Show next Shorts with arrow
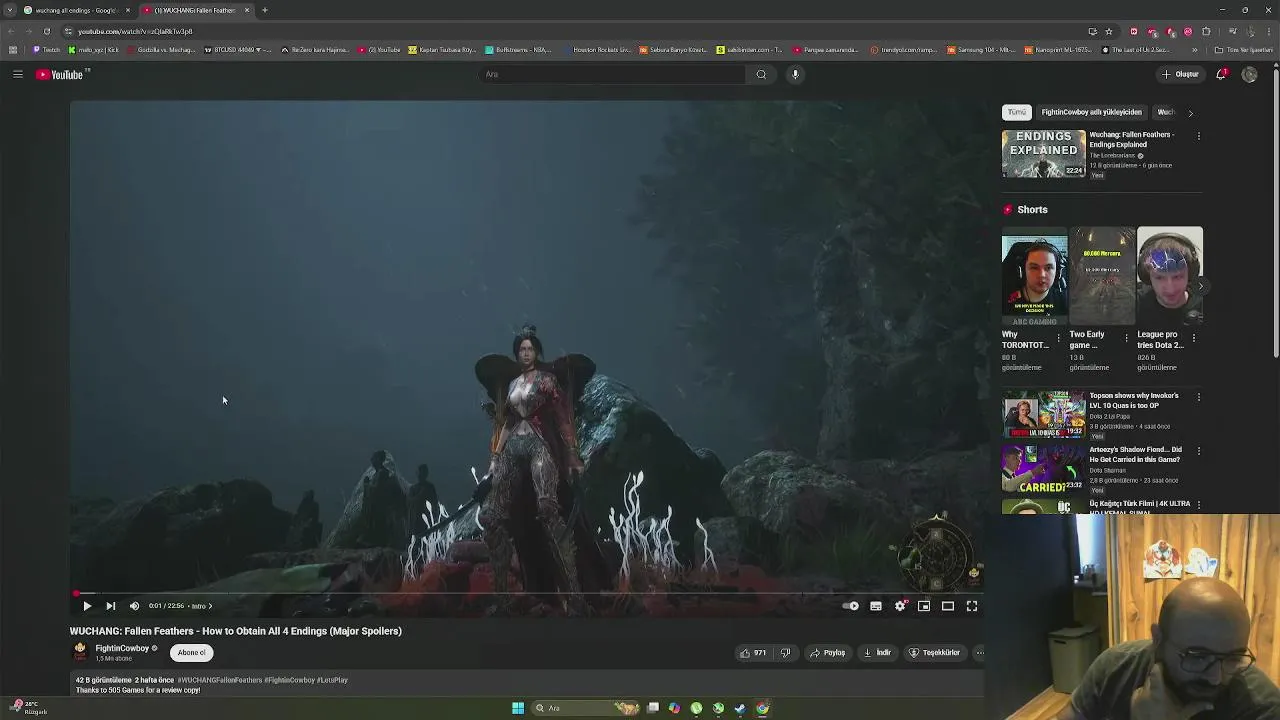 [x=1200, y=286]
